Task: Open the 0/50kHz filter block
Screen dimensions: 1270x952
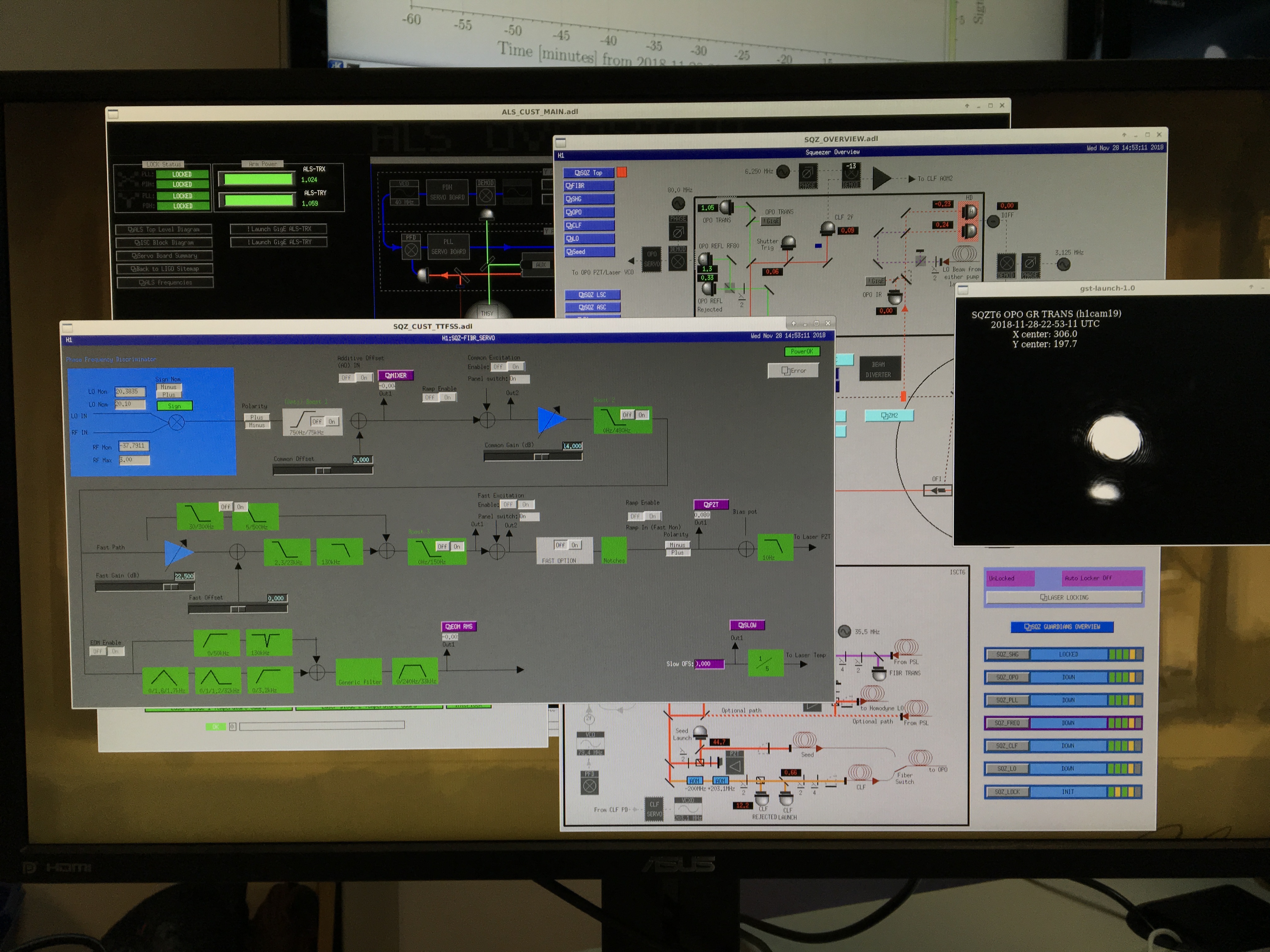Action: 217,643
